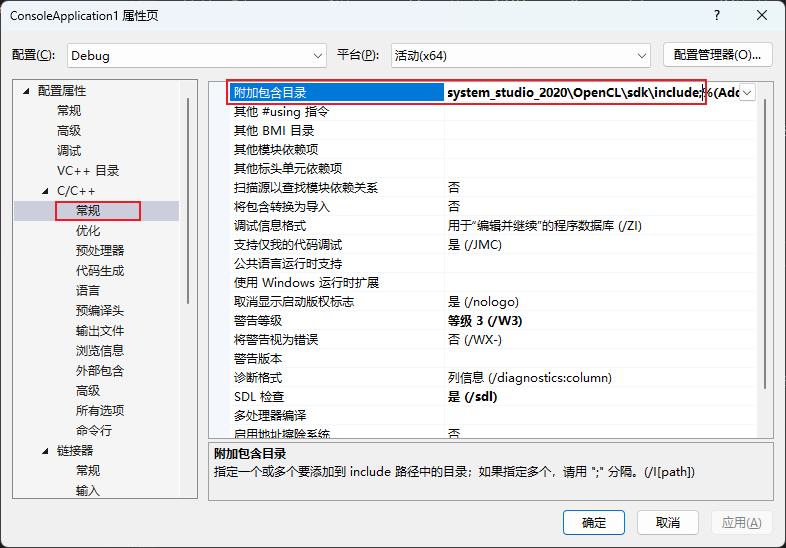Open the 平台 活动(x64) dropdown
This screenshot has height=548, width=786.
tap(520, 55)
